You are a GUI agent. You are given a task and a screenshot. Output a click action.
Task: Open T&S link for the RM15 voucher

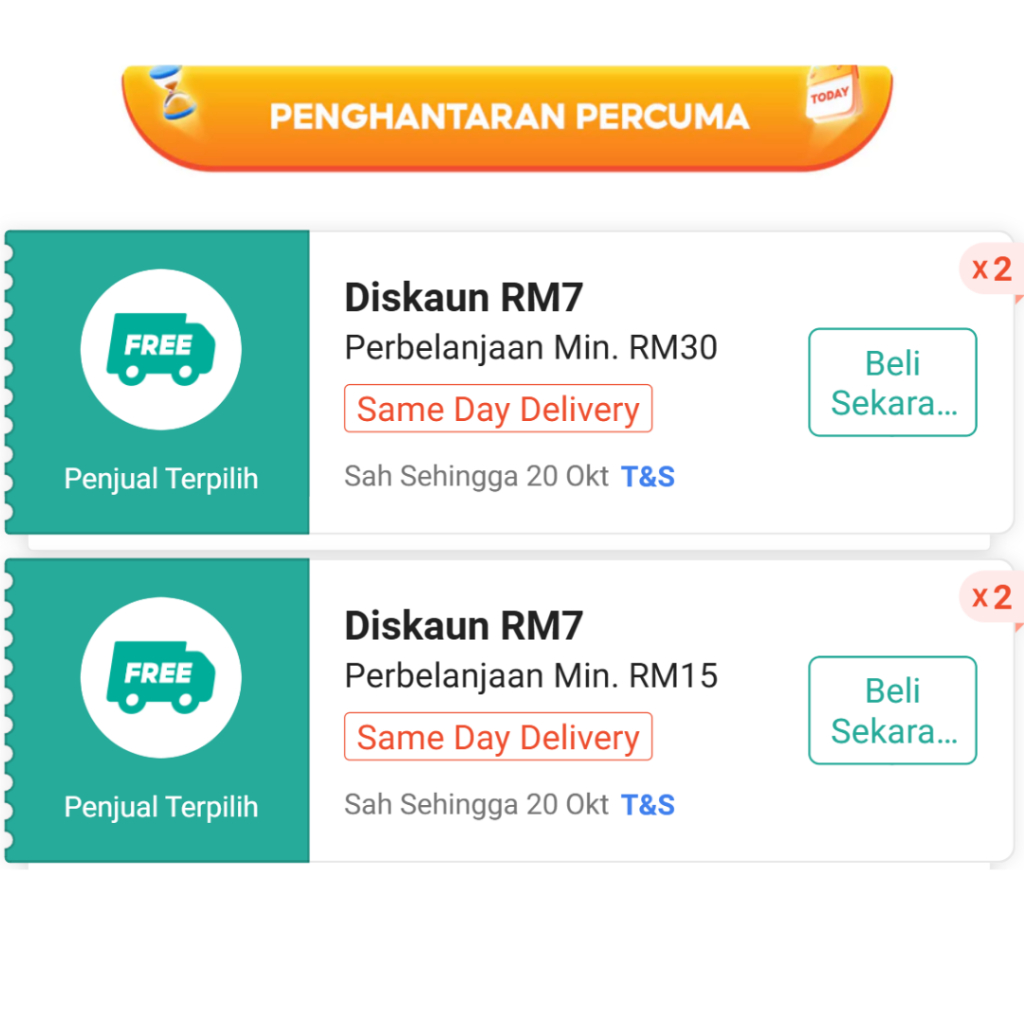coord(648,805)
